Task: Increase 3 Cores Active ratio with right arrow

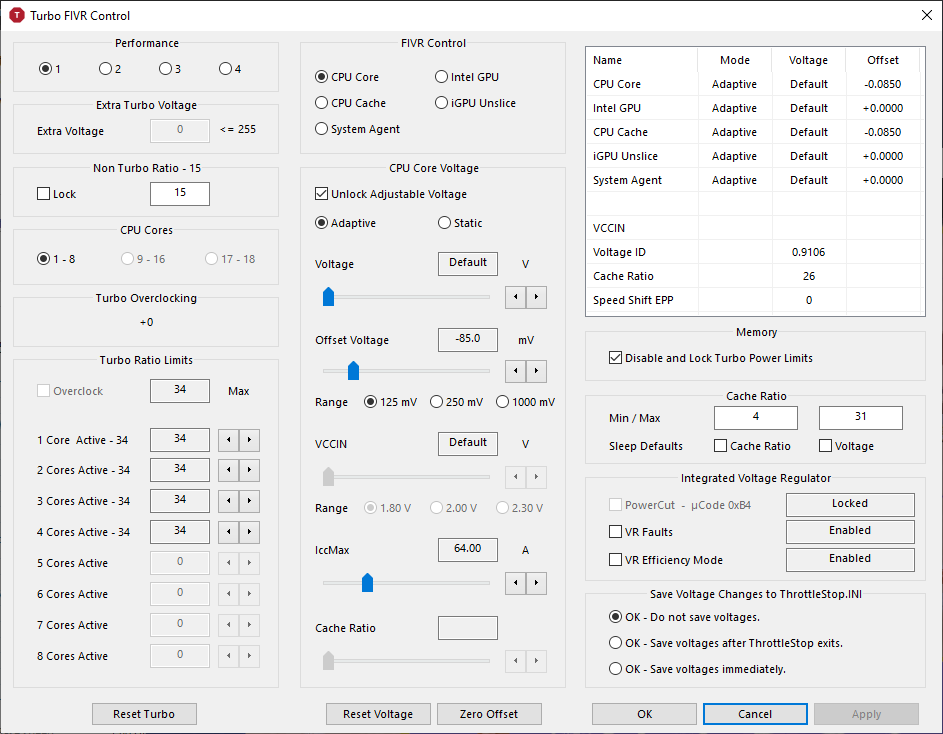Action: click(250, 502)
